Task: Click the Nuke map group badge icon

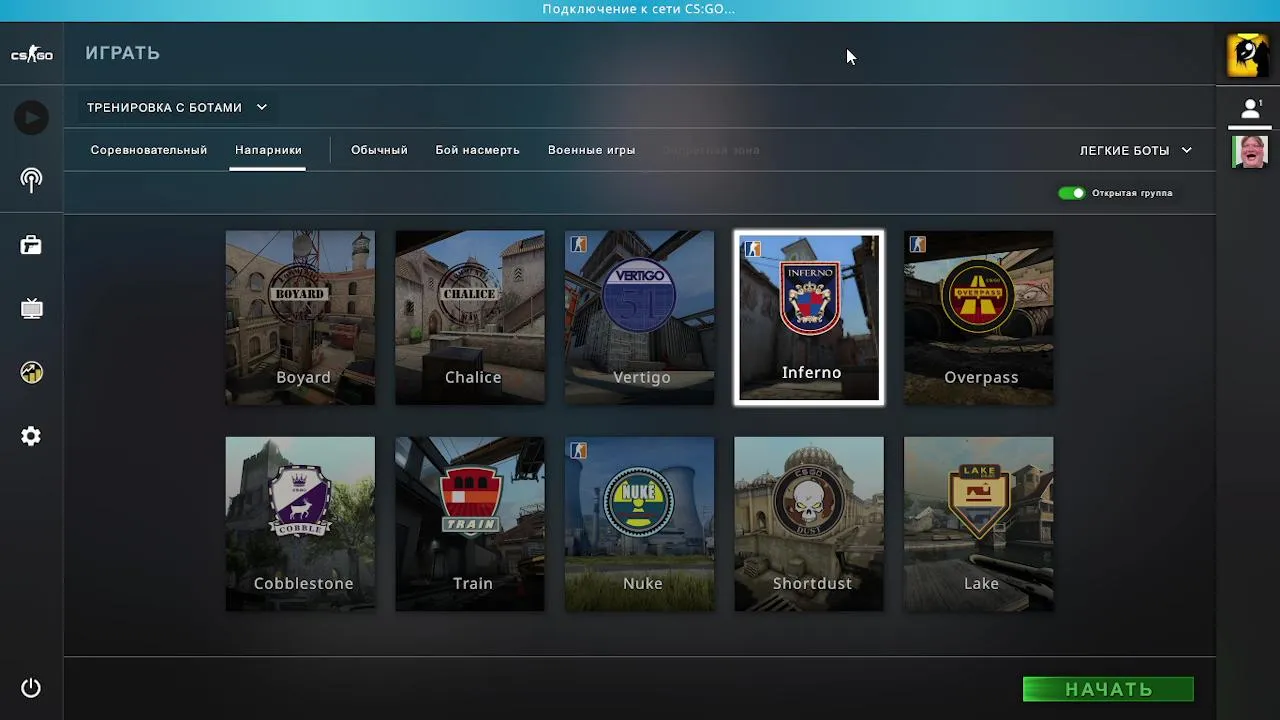Action: (578, 450)
